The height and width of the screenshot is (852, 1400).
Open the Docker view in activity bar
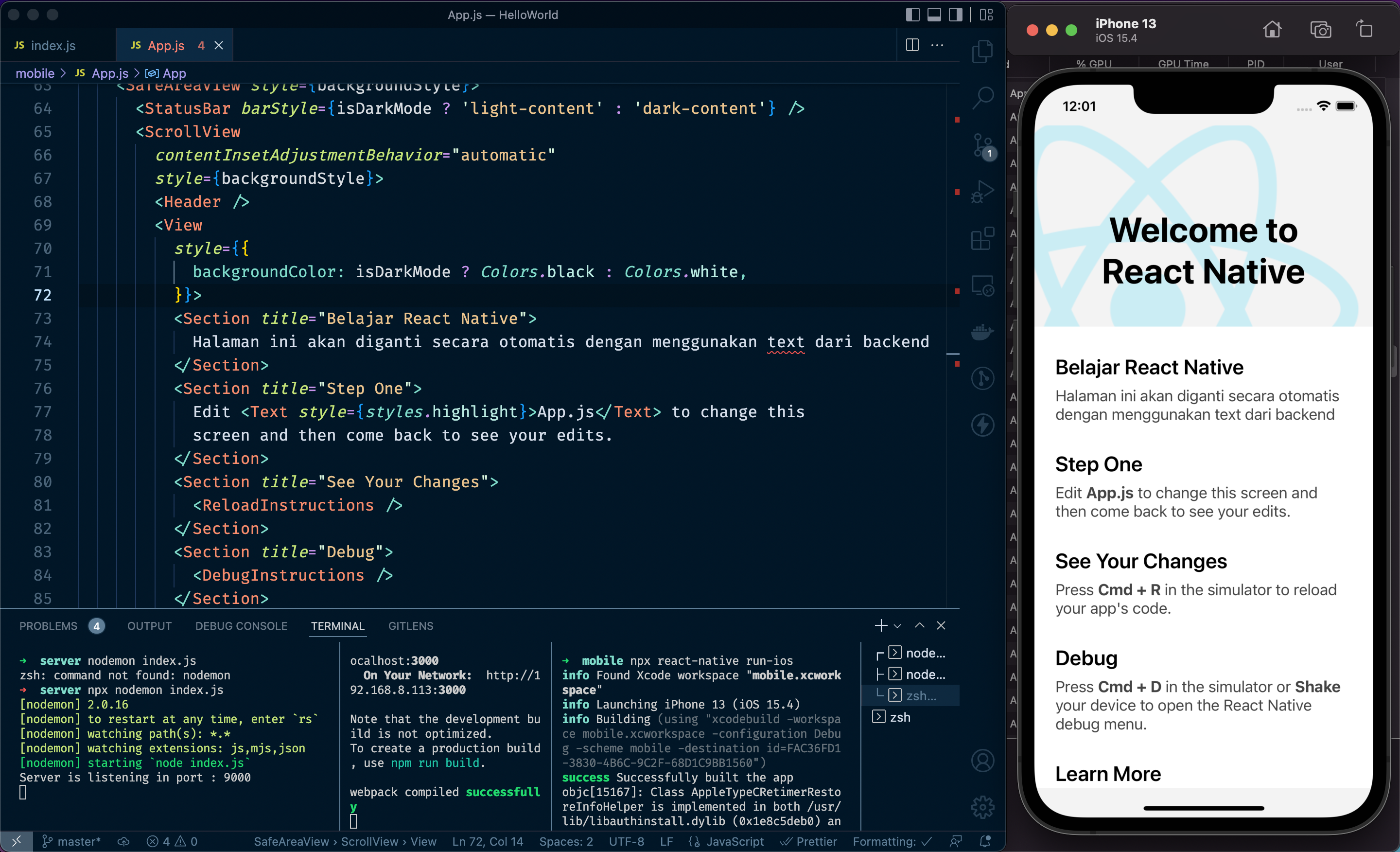coord(982,331)
